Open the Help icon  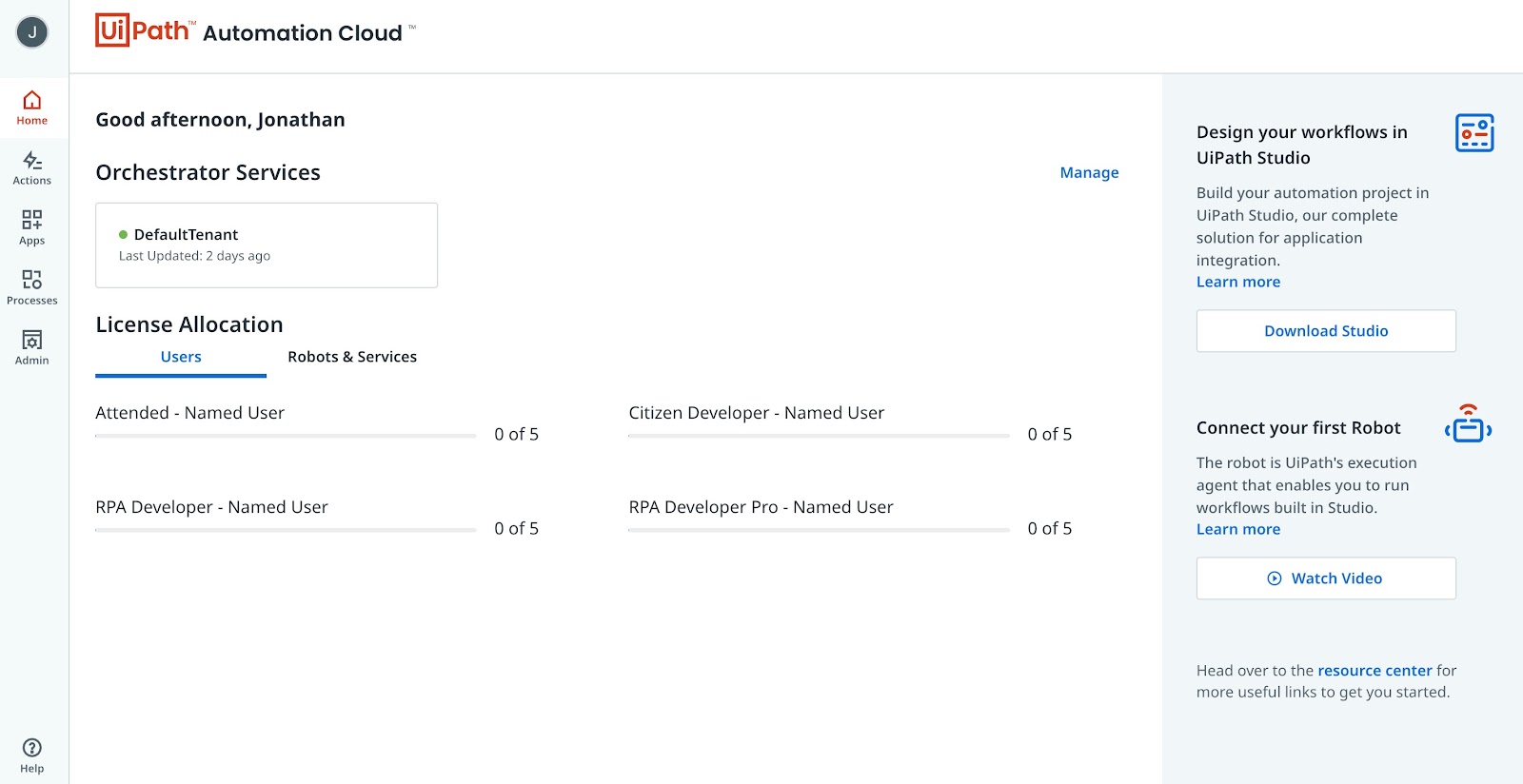pos(32,755)
